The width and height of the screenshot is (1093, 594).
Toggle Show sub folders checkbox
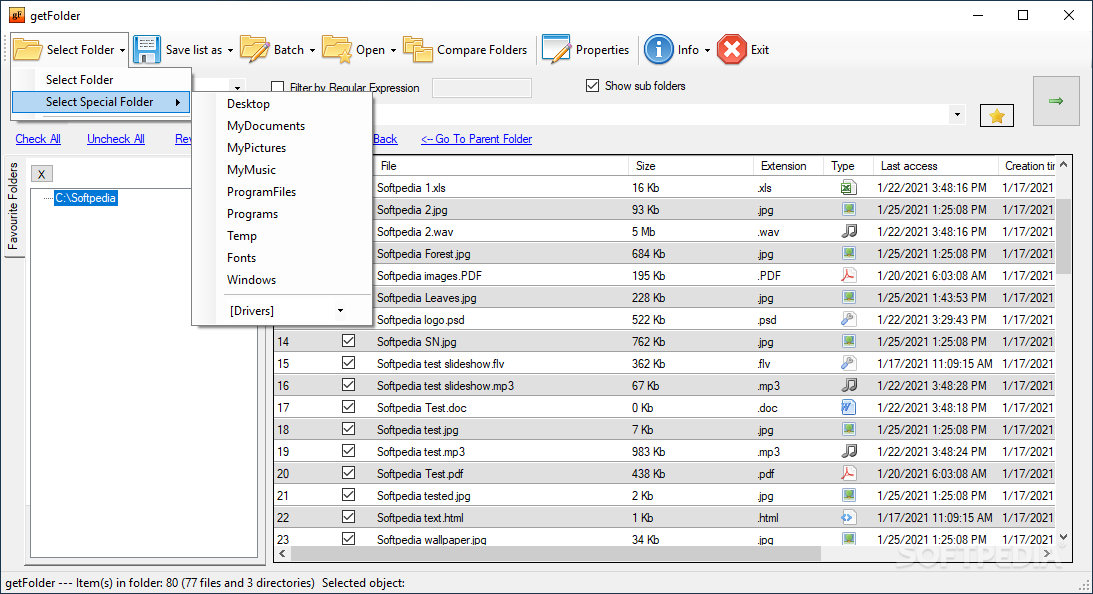(x=593, y=86)
